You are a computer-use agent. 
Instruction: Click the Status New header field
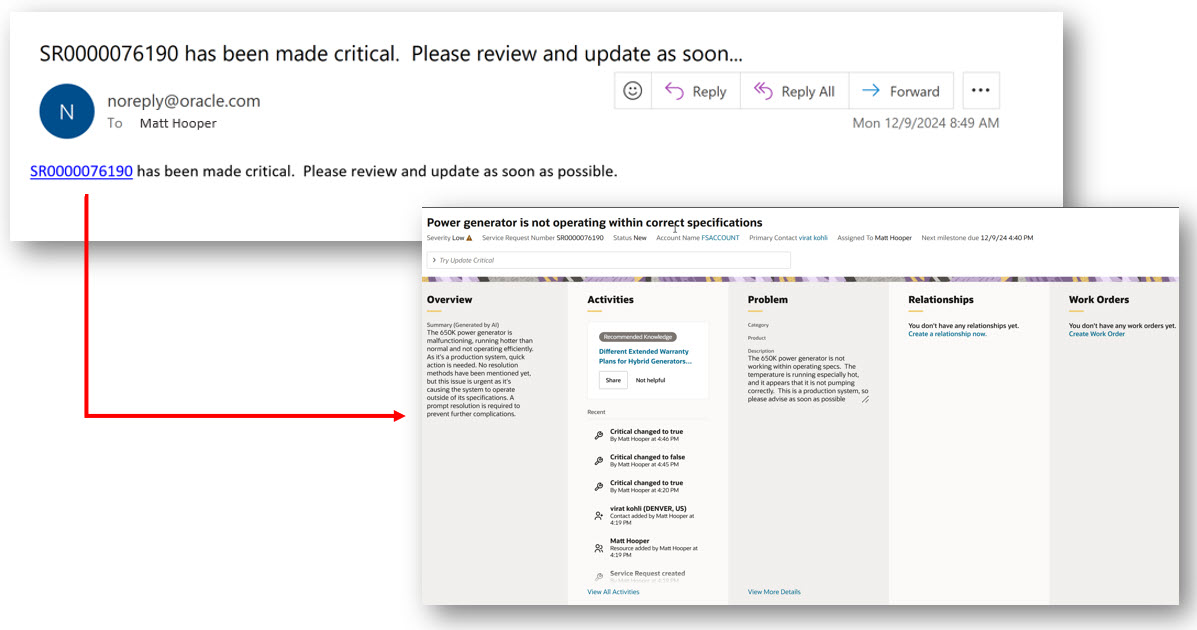click(630, 238)
